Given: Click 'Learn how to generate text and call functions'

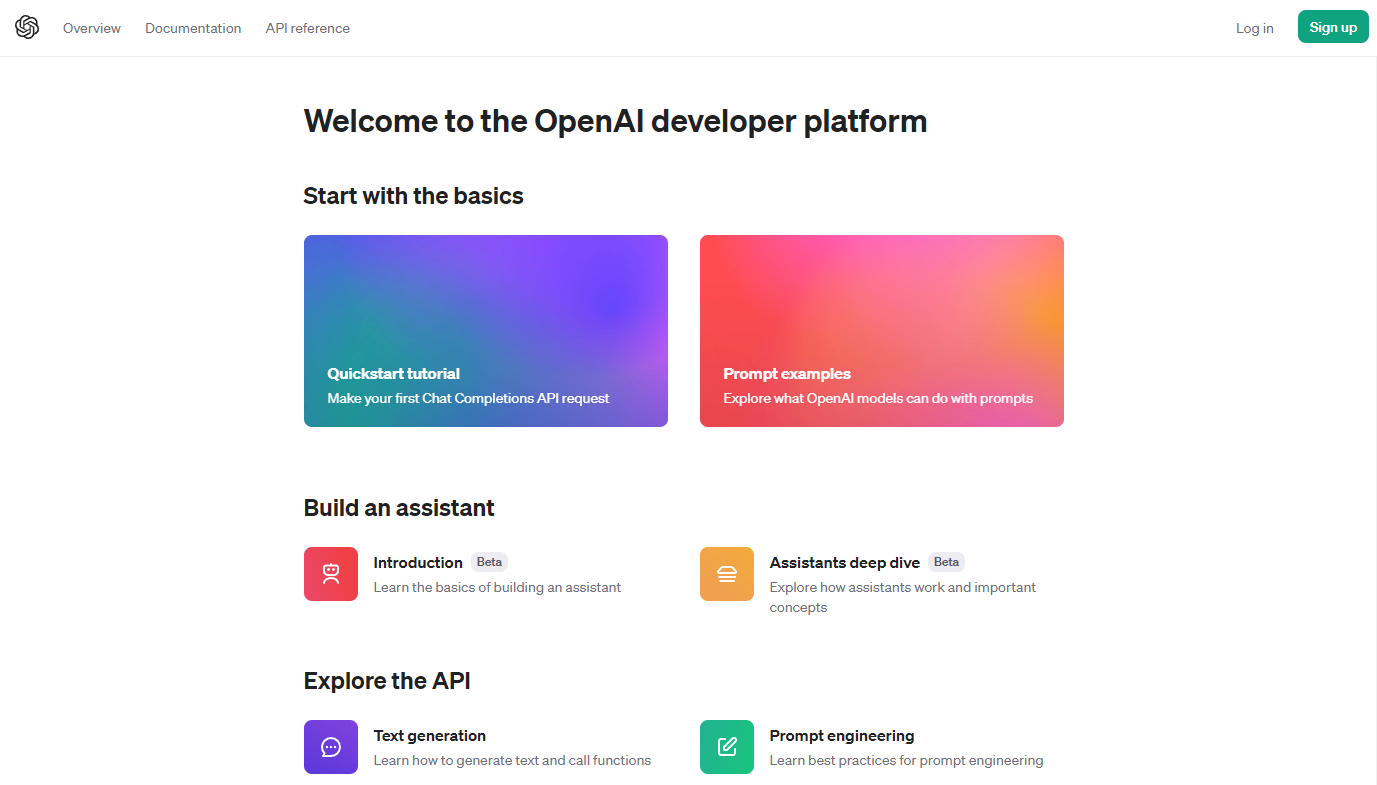Looking at the screenshot, I should point(512,760).
